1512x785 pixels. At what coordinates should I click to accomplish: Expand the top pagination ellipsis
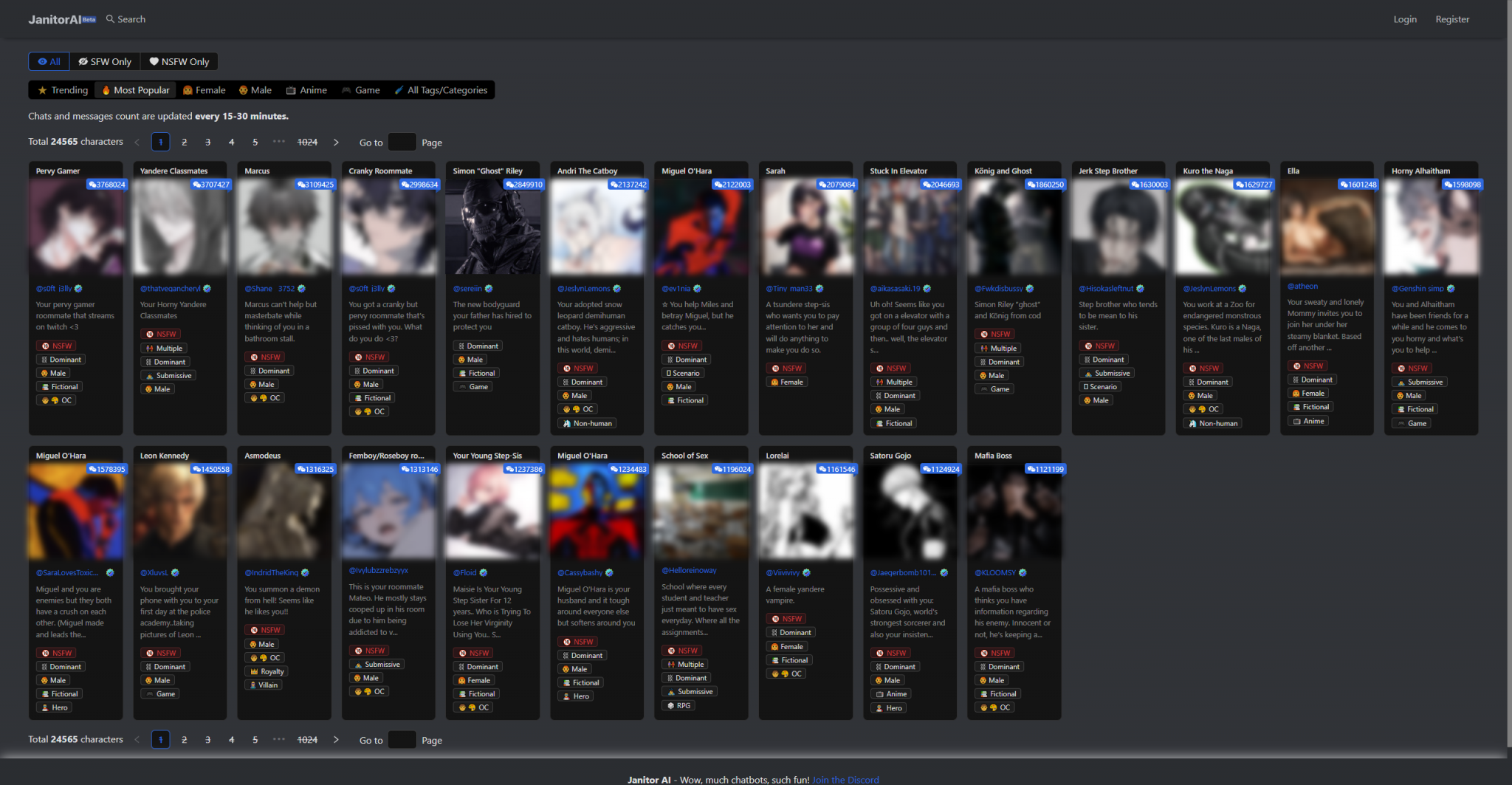(278, 142)
